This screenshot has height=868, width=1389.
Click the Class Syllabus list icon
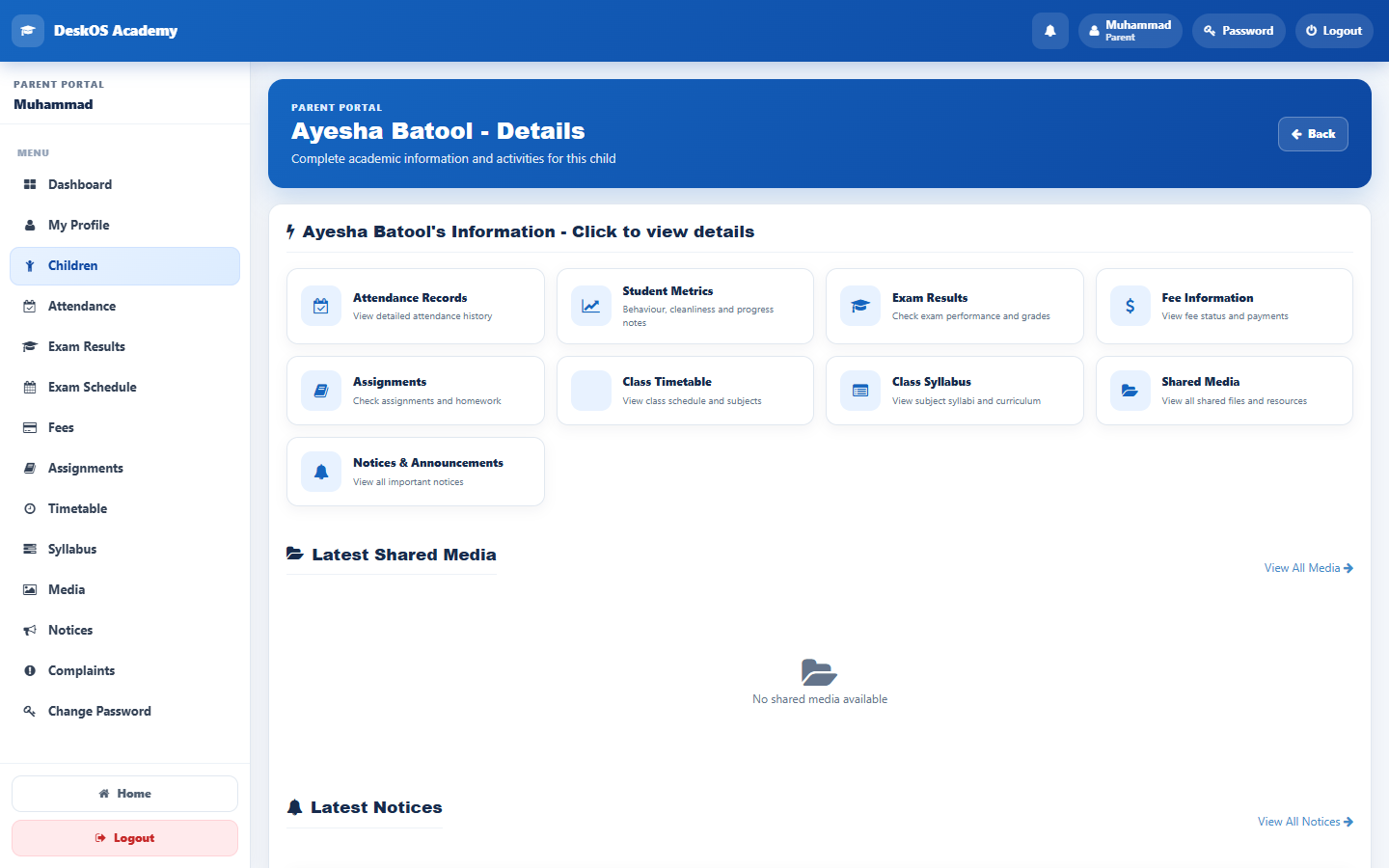pyautogui.click(x=860, y=391)
